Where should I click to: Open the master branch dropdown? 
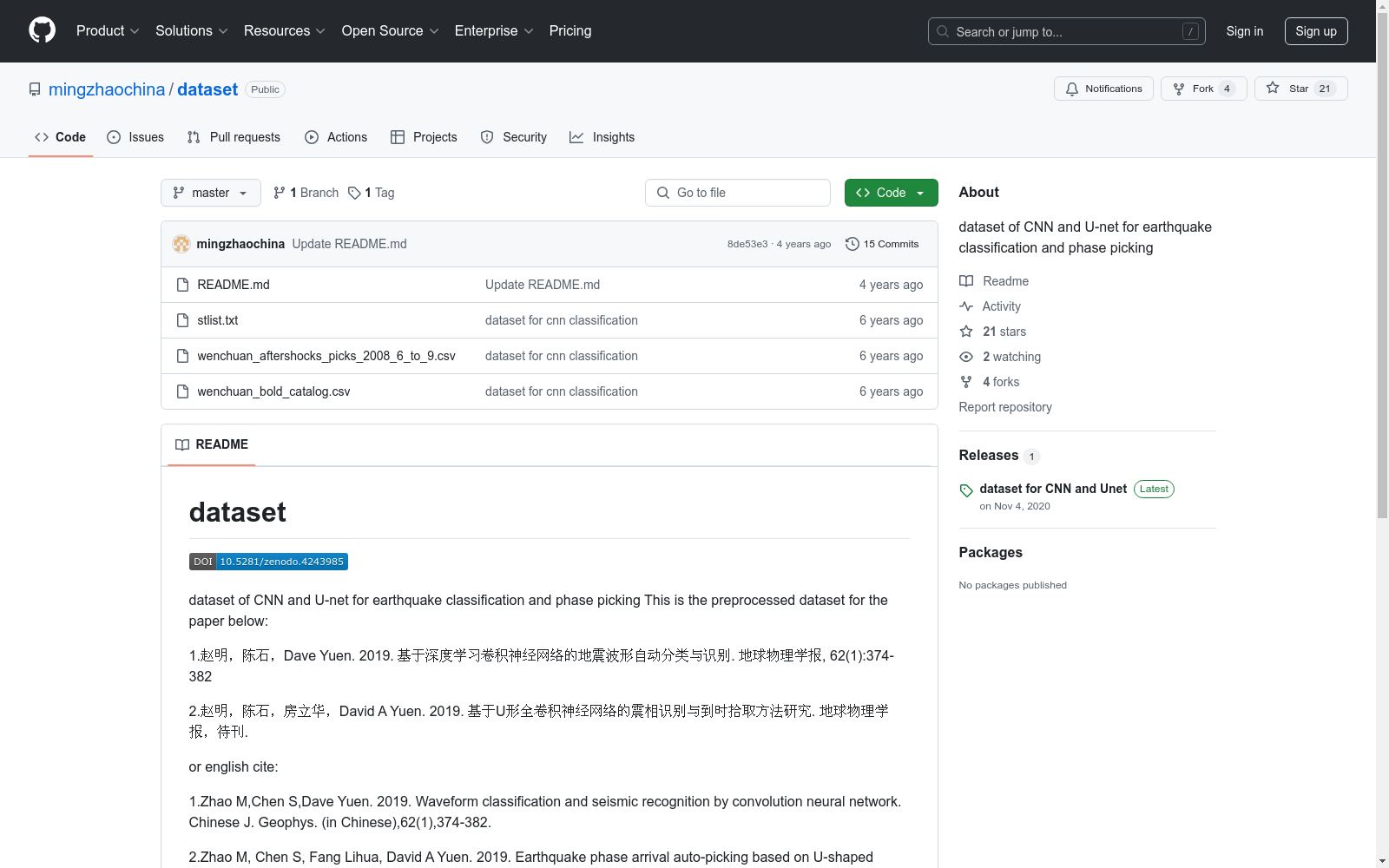pyautogui.click(x=211, y=193)
